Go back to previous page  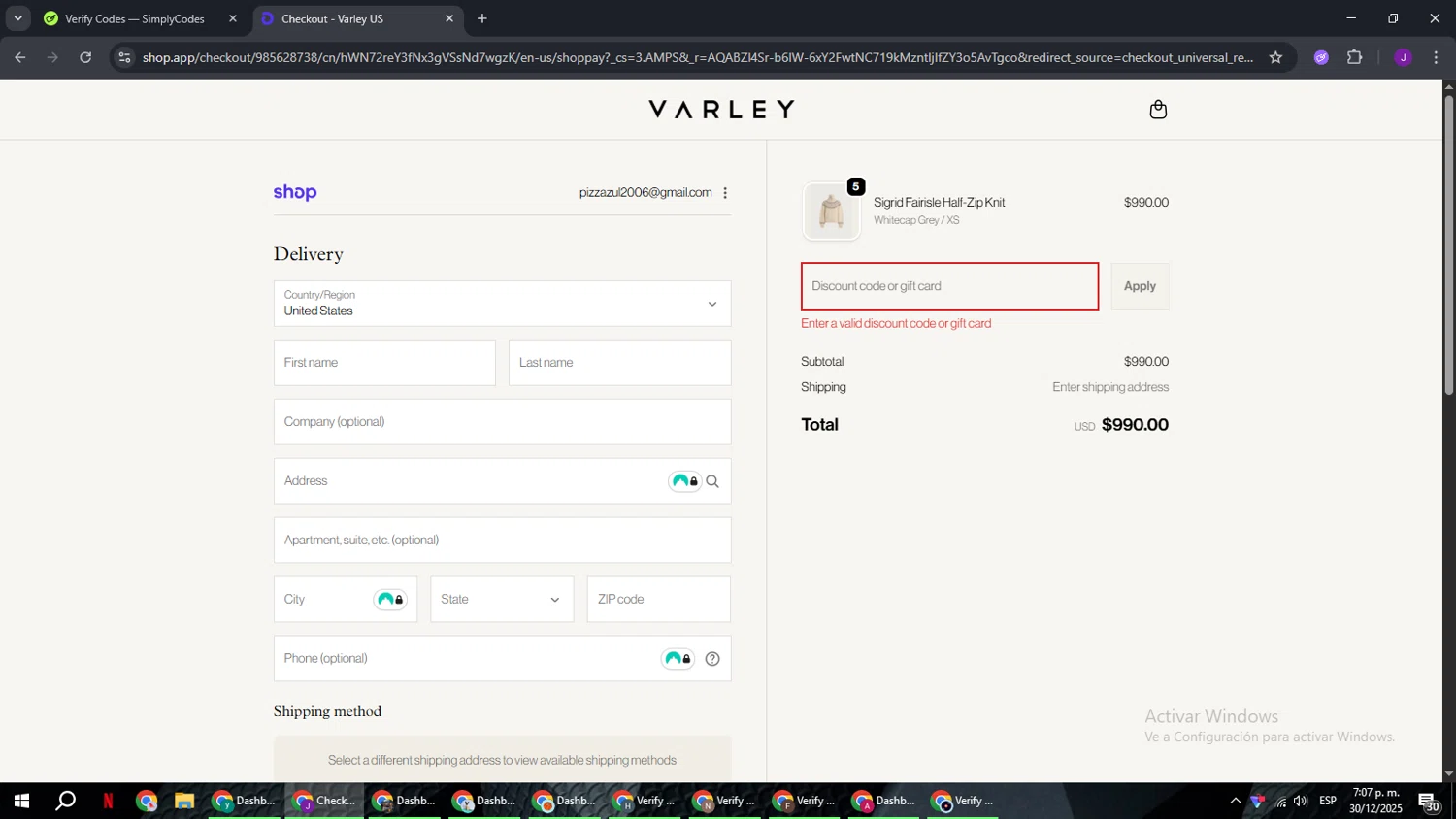pos(20,57)
